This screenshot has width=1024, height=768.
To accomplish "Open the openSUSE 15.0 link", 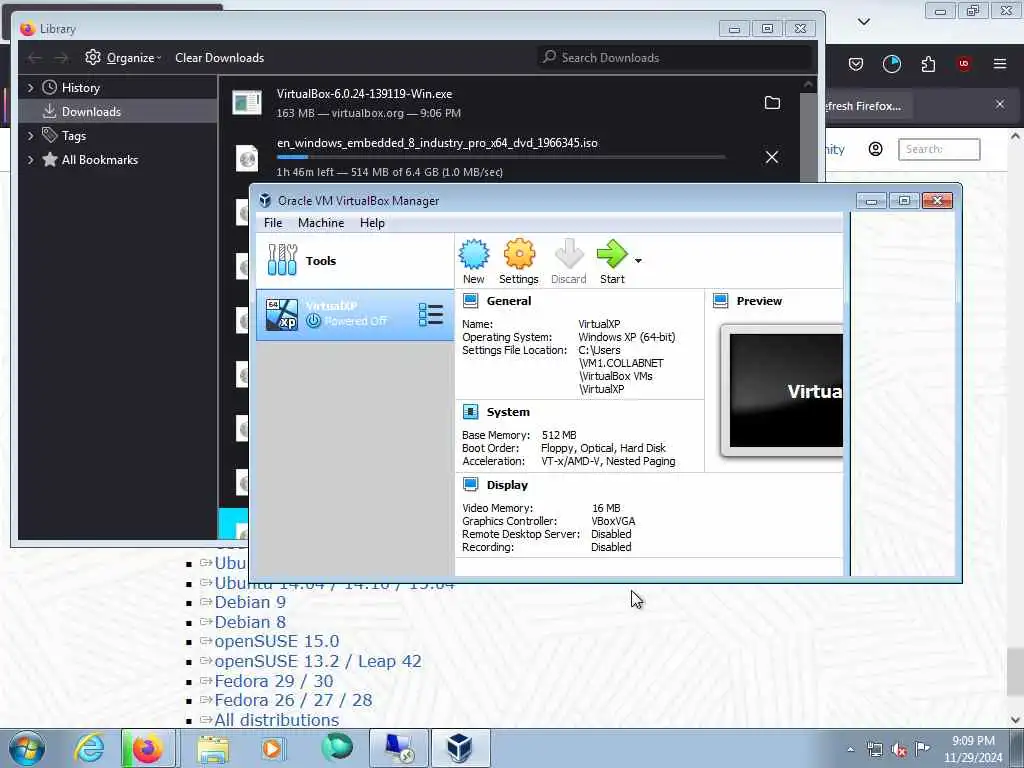I will click(277, 641).
